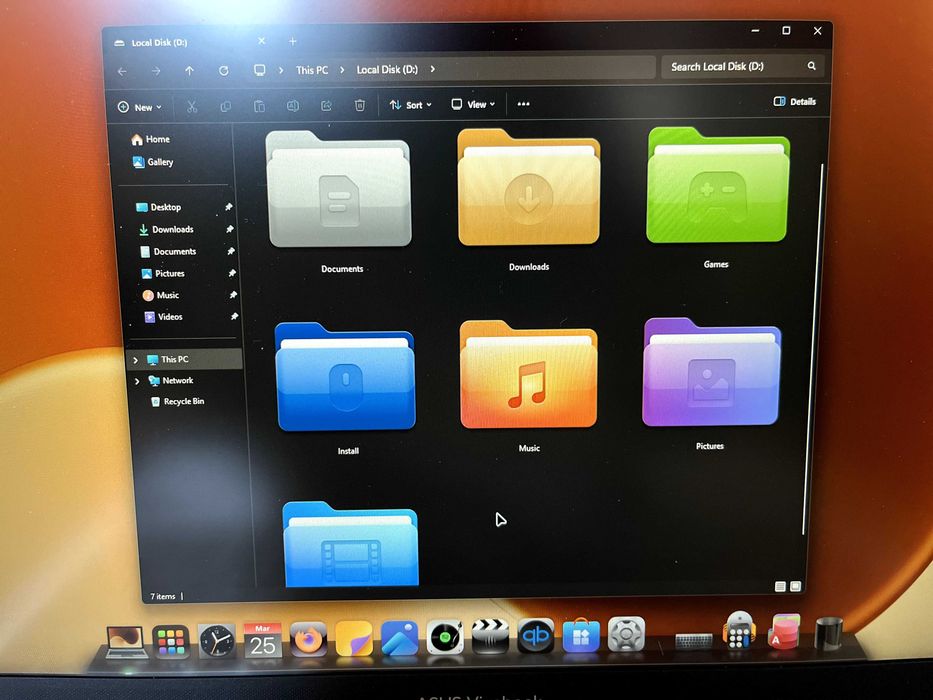Screen dimensions: 933x700
Task: Open Firefox from the dock
Action: pos(308,640)
